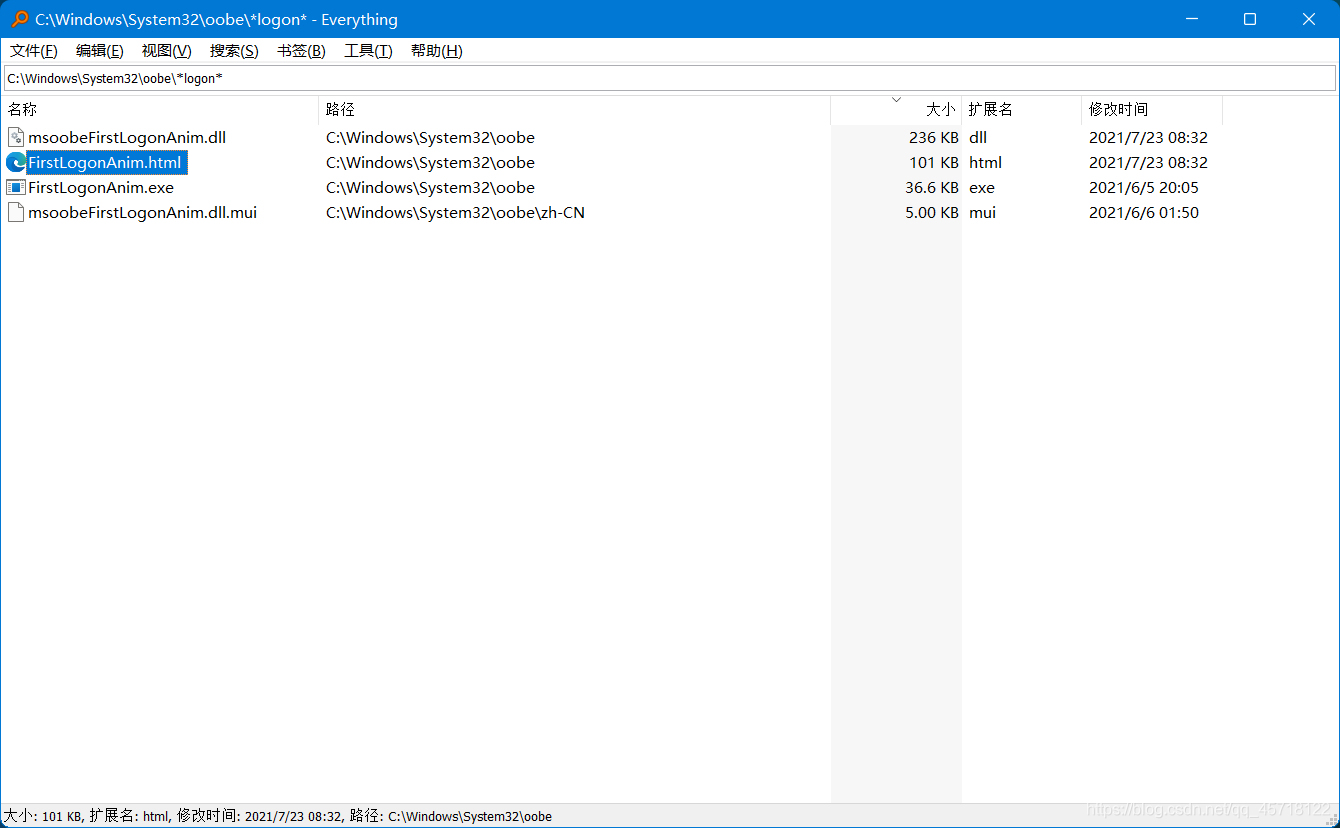This screenshot has height=828, width=1340.
Task: Click the 2021/6/6 01:50 modified time
Action: tap(1144, 212)
